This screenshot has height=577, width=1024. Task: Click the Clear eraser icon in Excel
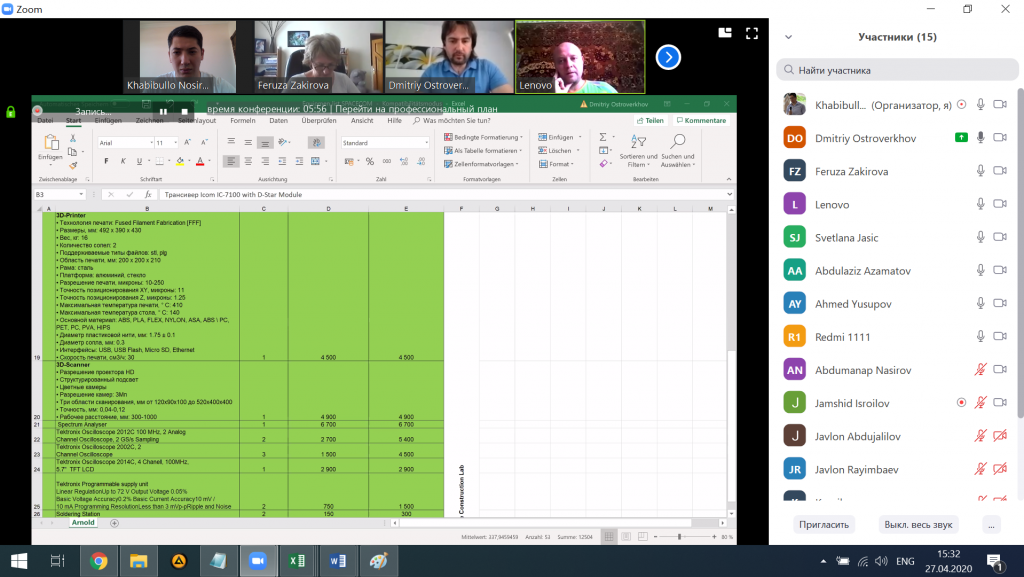click(x=603, y=164)
